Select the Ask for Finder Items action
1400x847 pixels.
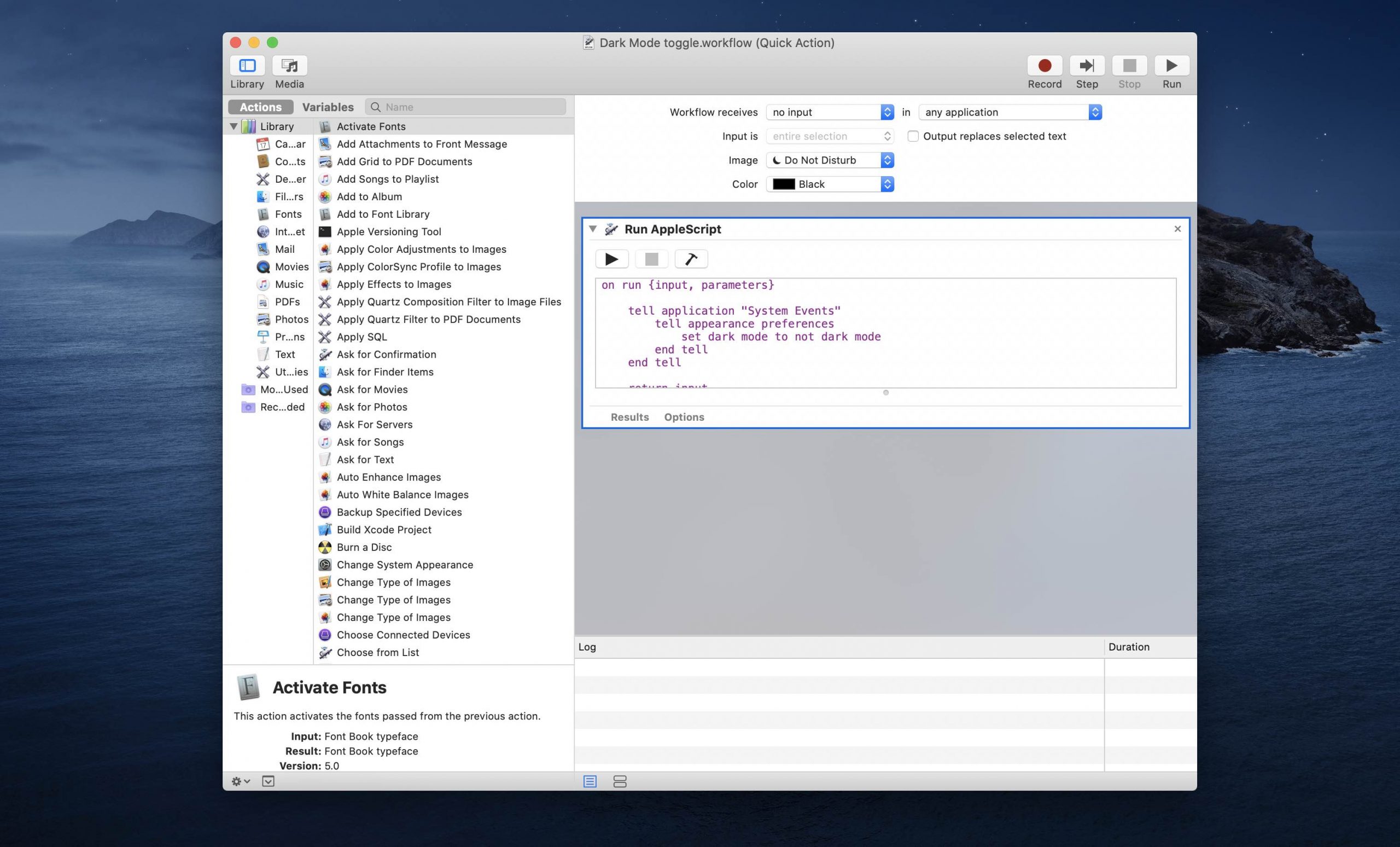[444, 372]
